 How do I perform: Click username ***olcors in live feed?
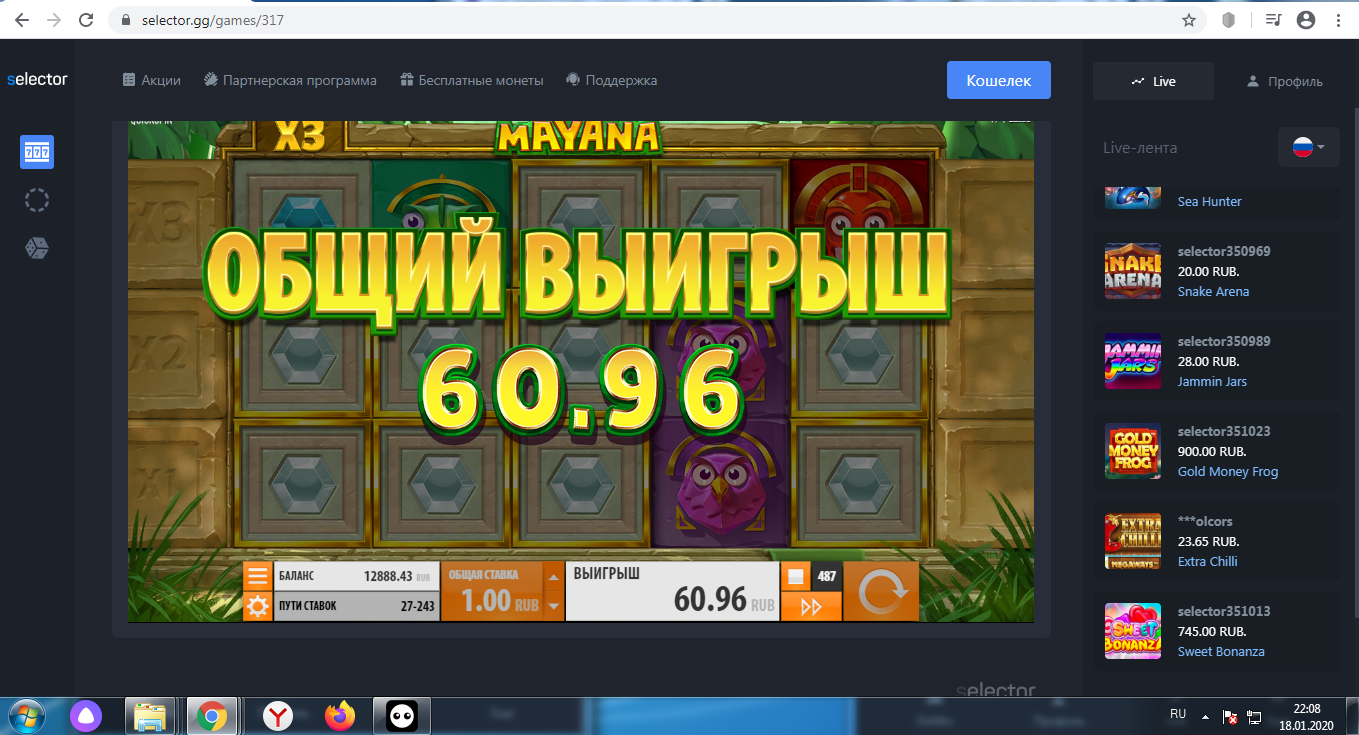[x=1205, y=521]
